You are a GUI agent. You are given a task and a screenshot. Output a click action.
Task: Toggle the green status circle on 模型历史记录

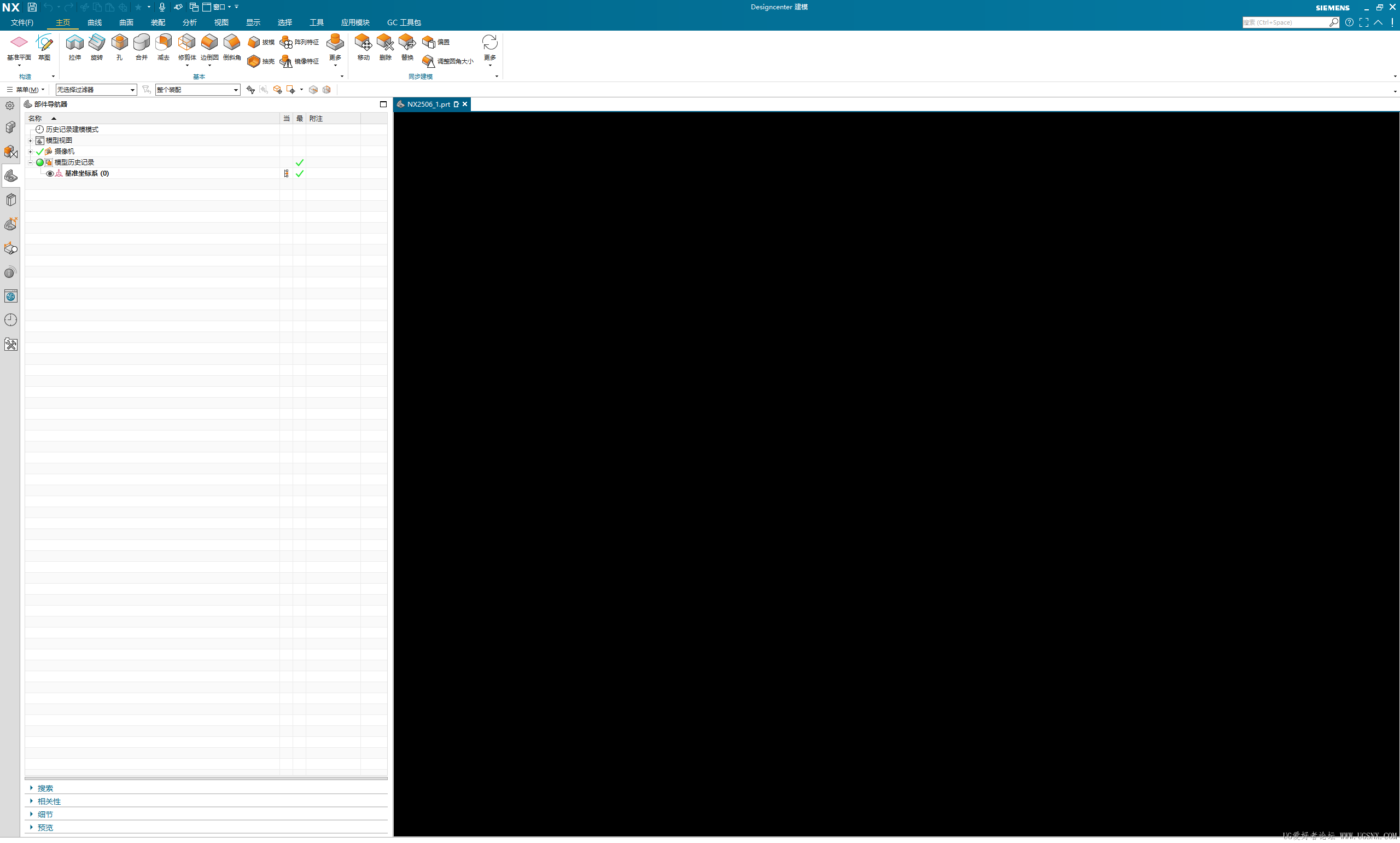[x=40, y=162]
